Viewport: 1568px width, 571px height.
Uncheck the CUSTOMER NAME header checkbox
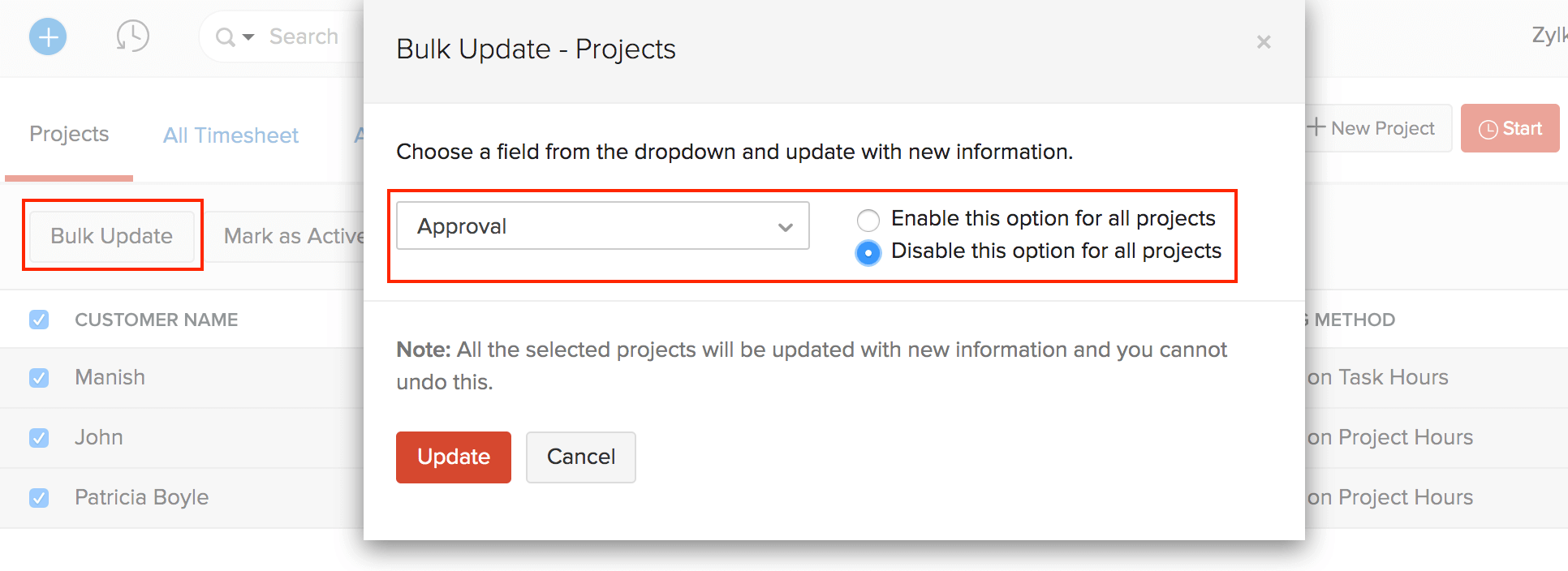pos(39,319)
